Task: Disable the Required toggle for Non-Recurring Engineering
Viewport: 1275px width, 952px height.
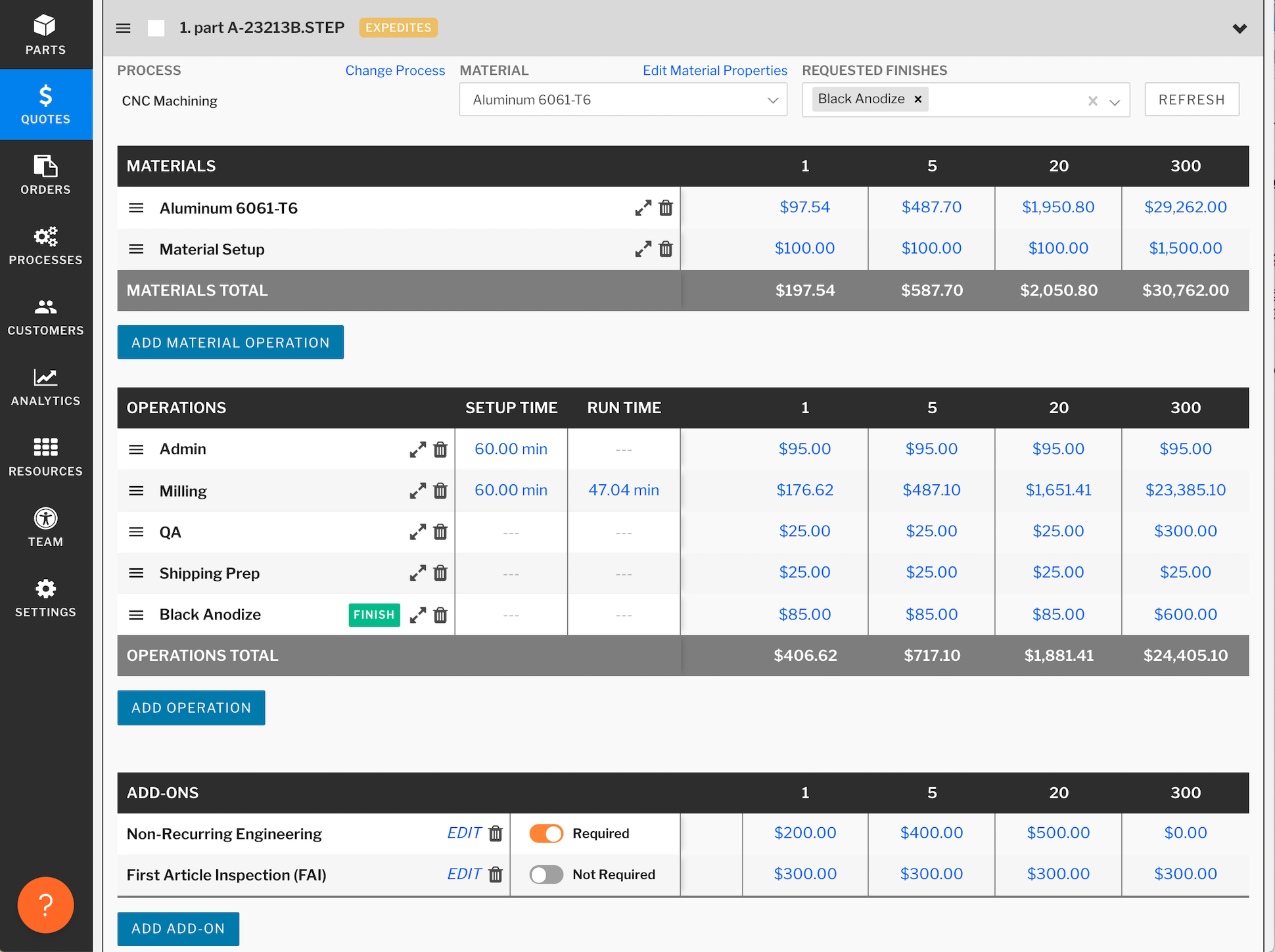Action: point(545,833)
